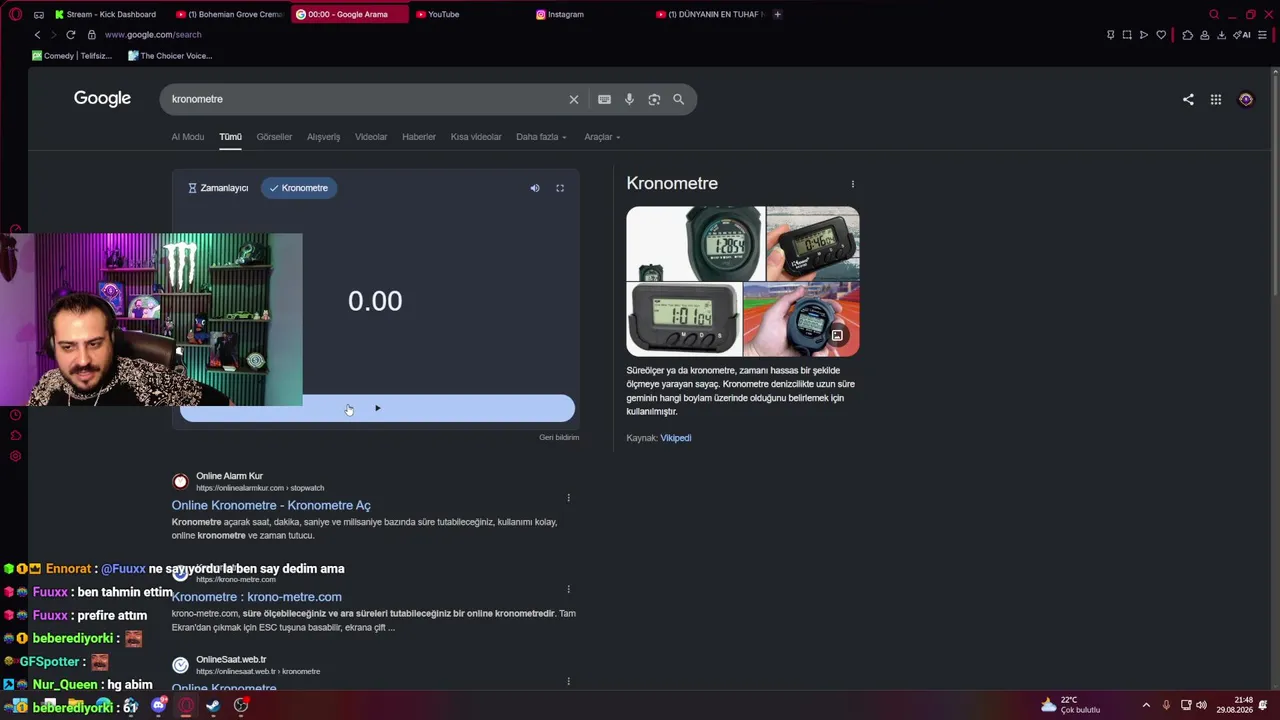Open Online Kronometre - Kronometre Aç link

pyautogui.click(x=271, y=506)
